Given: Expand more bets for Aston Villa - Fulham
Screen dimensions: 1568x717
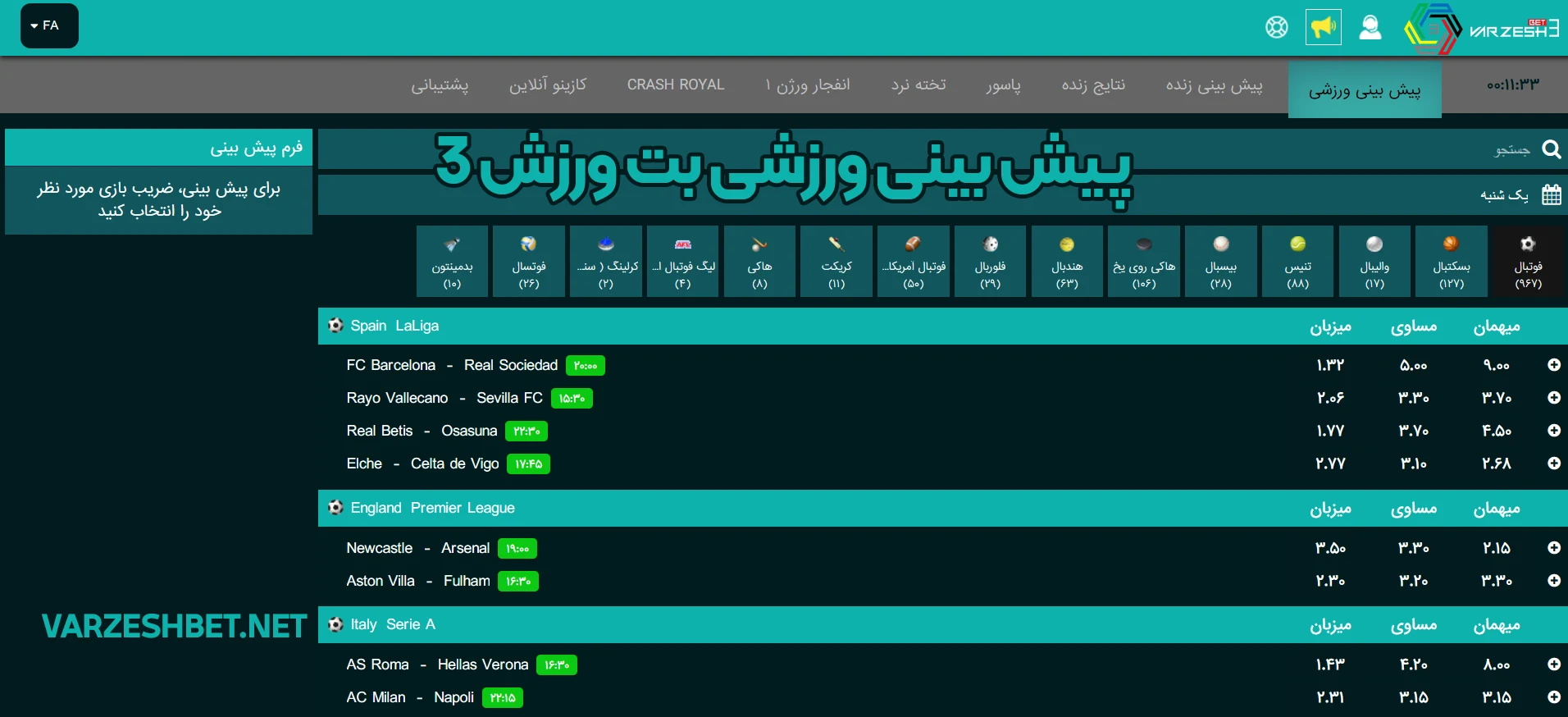Looking at the screenshot, I should pos(1553,581).
